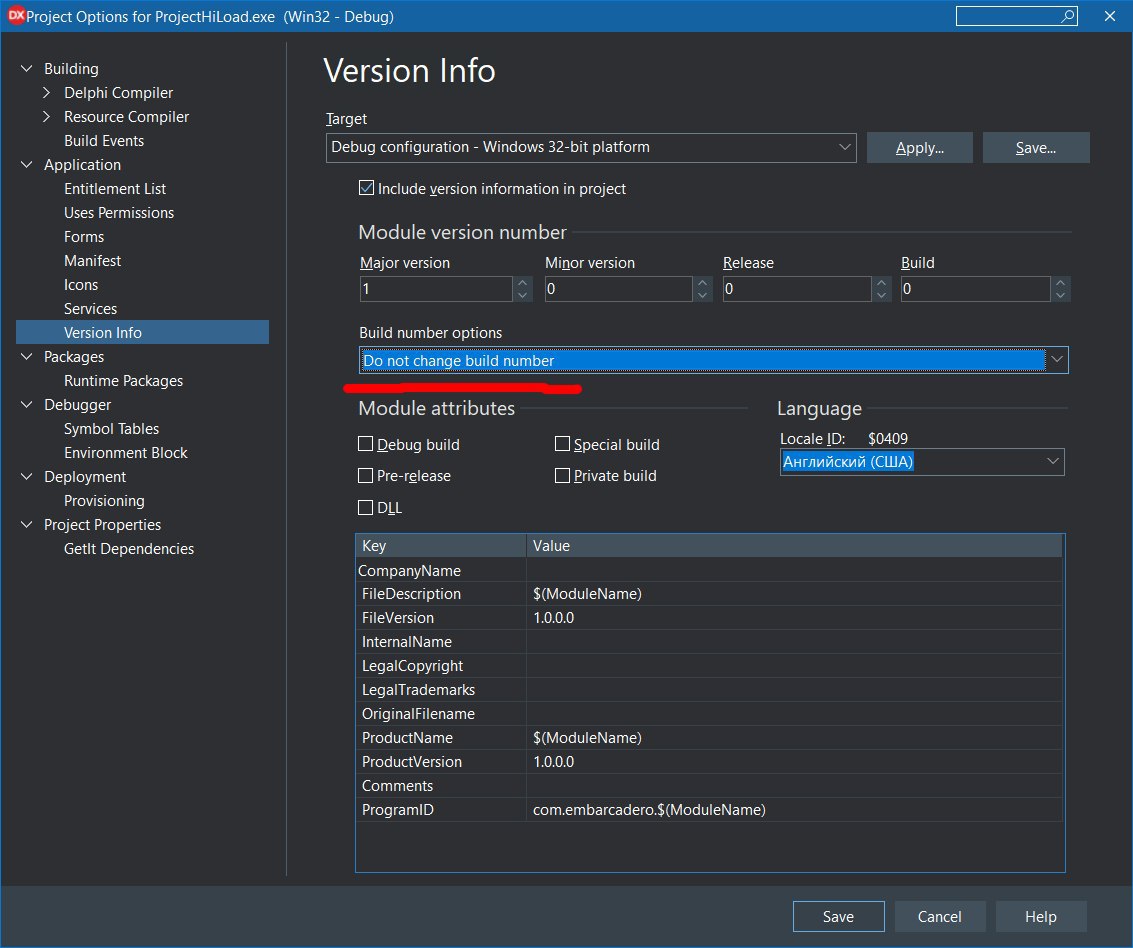Go to Forms options page
The height and width of the screenshot is (948, 1133).
pos(84,237)
